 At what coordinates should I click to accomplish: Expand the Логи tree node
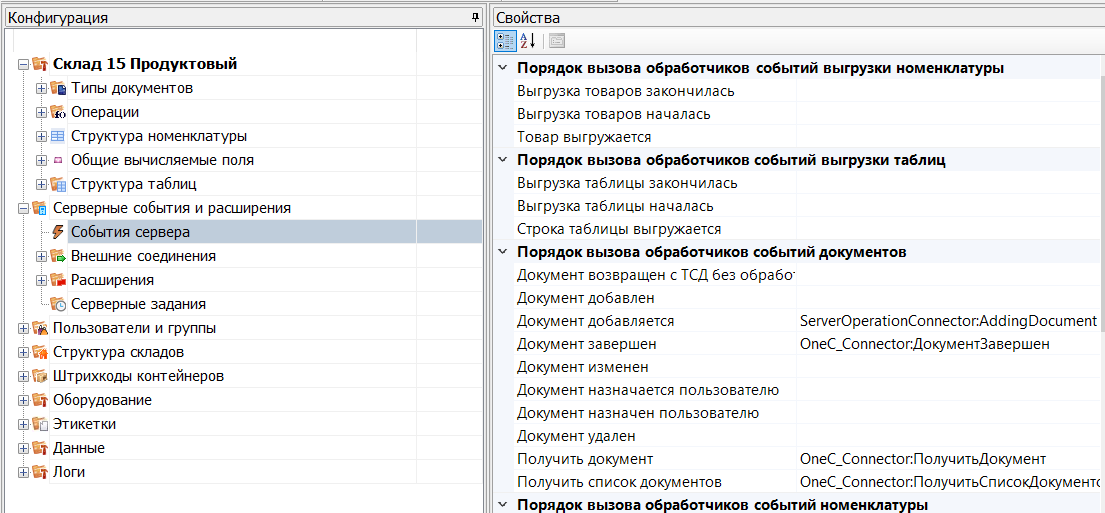click(x=23, y=472)
